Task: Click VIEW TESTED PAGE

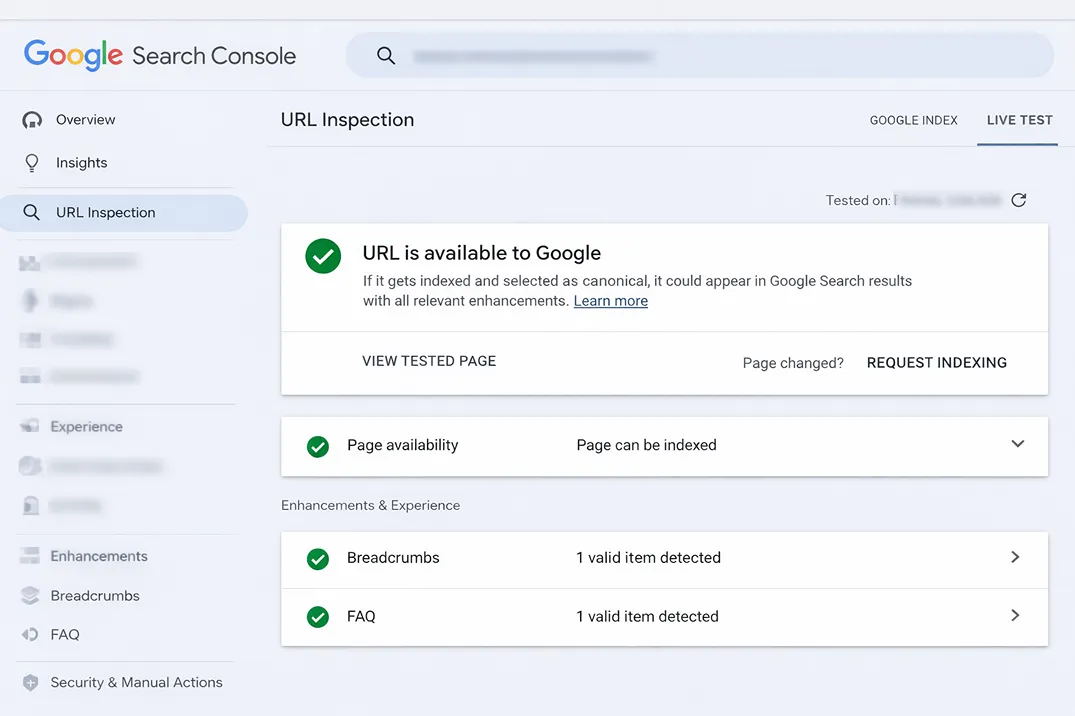Action: [x=429, y=361]
